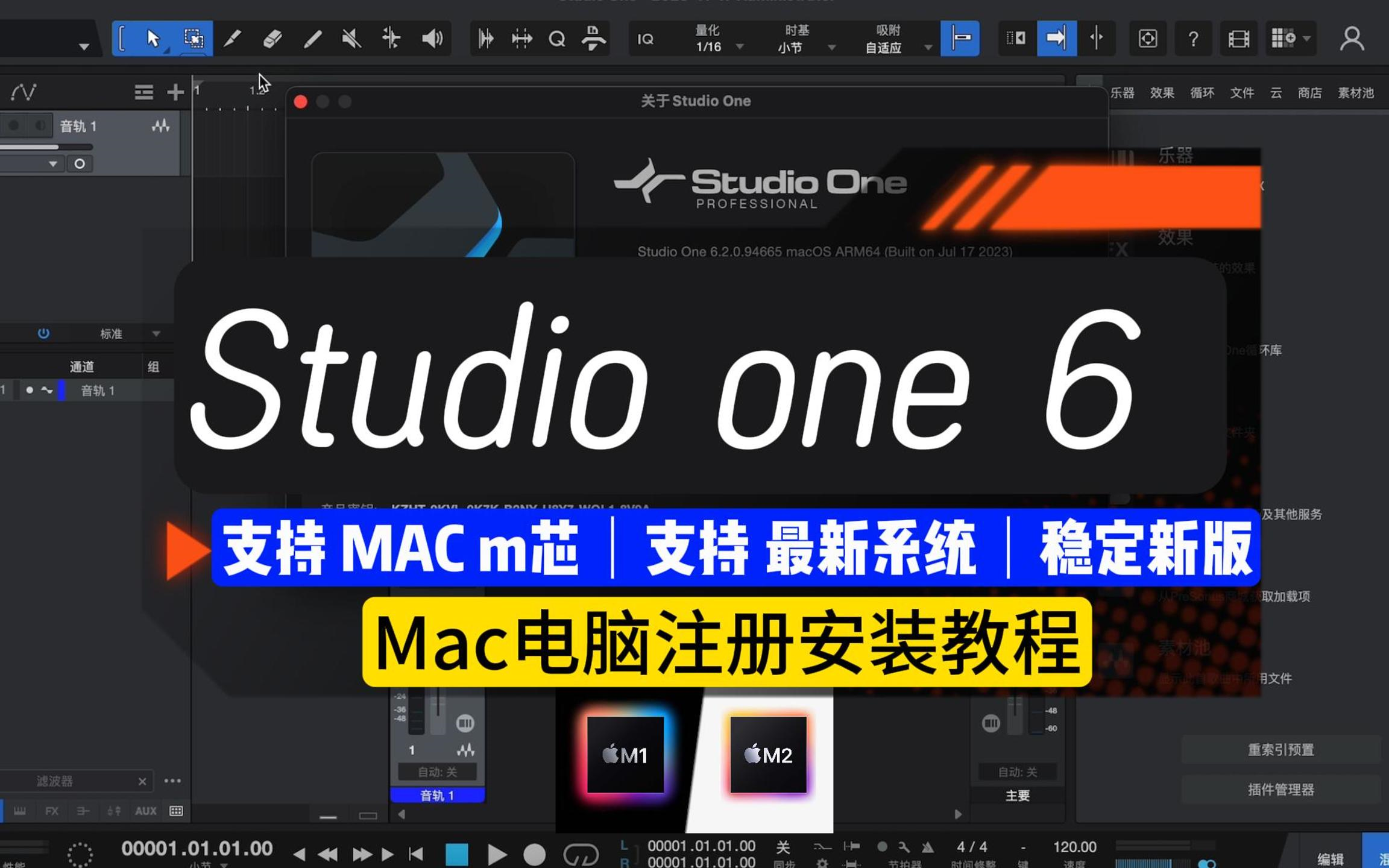This screenshot has height=868, width=1389.
Task: Open the 插件管理器 button
Action: [1280, 790]
